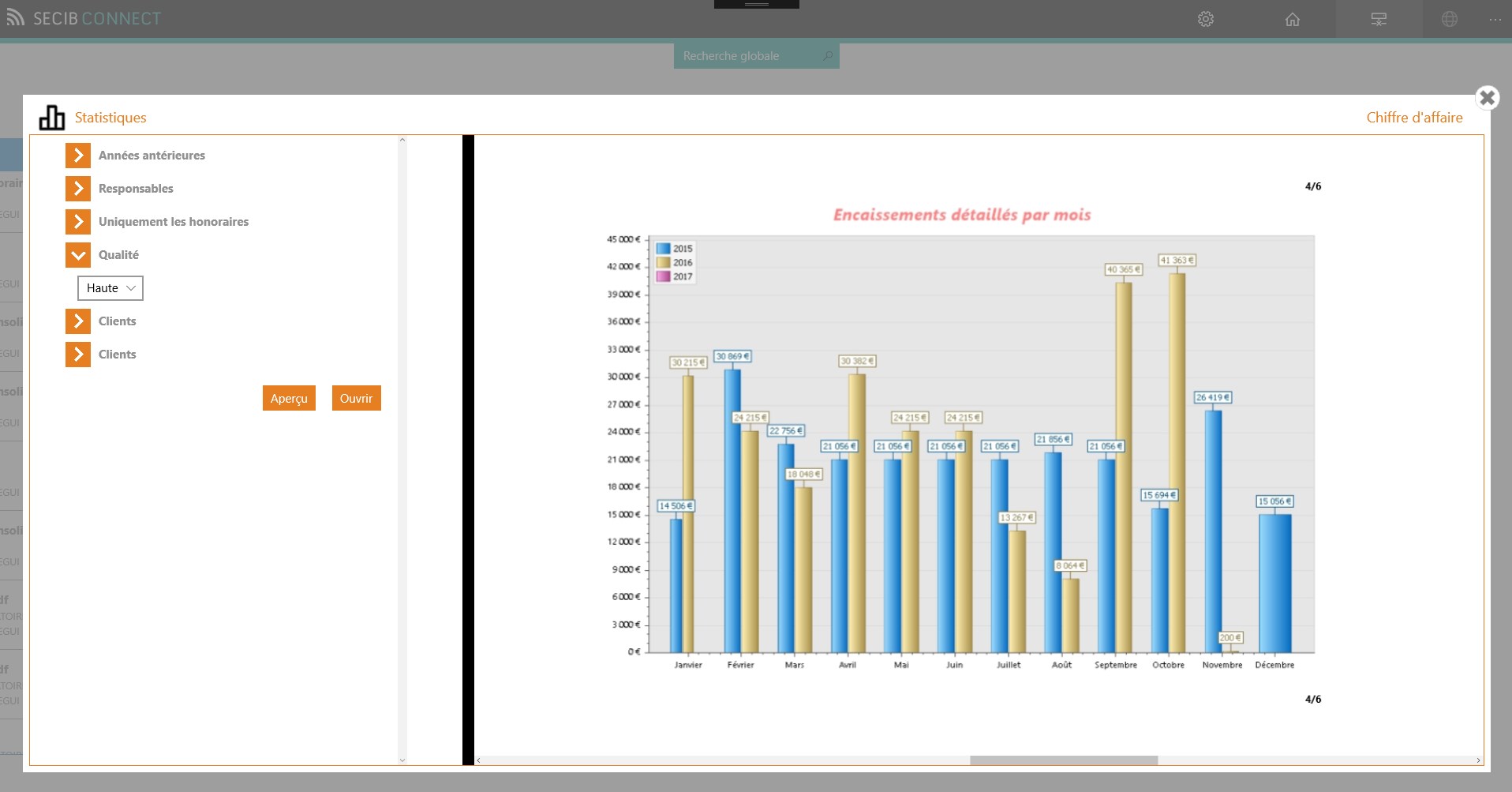Focus the Recherche globale search field
The width and height of the screenshot is (1512, 792).
click(756, 56)
